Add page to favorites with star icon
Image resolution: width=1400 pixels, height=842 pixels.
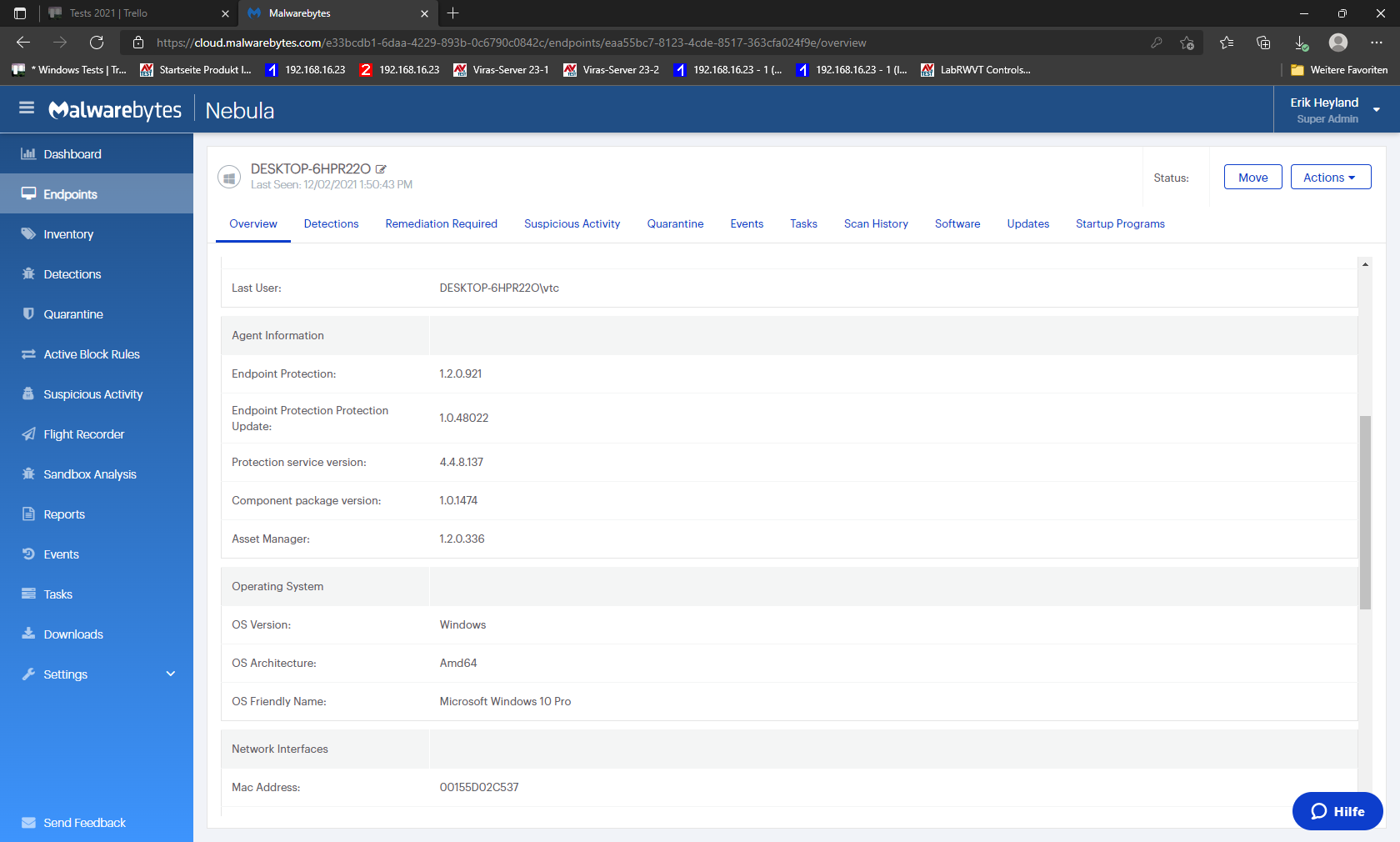pyautogui.click(x=1187, y=43)
